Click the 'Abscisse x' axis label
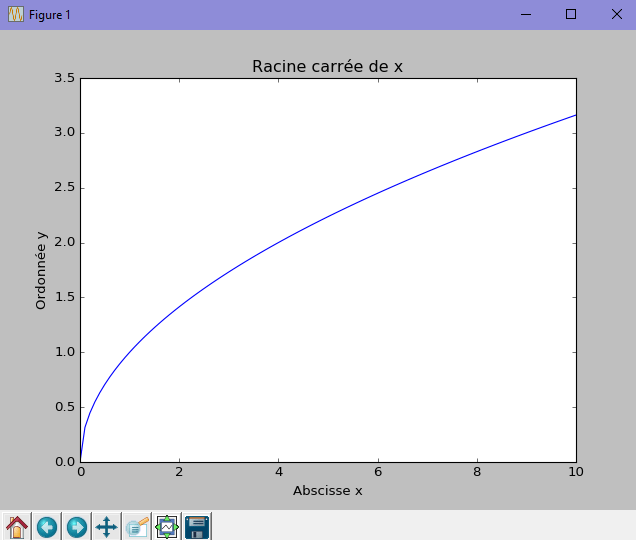 click(x=327, y=491)
